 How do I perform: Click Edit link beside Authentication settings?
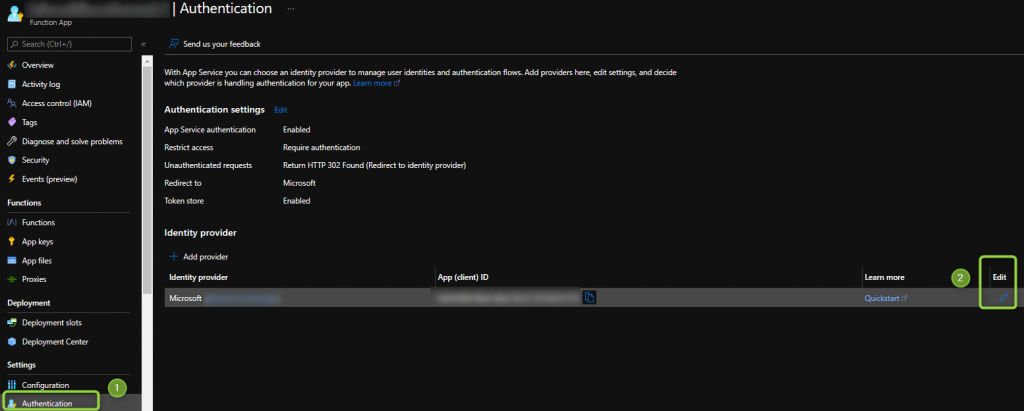[280, 110]
